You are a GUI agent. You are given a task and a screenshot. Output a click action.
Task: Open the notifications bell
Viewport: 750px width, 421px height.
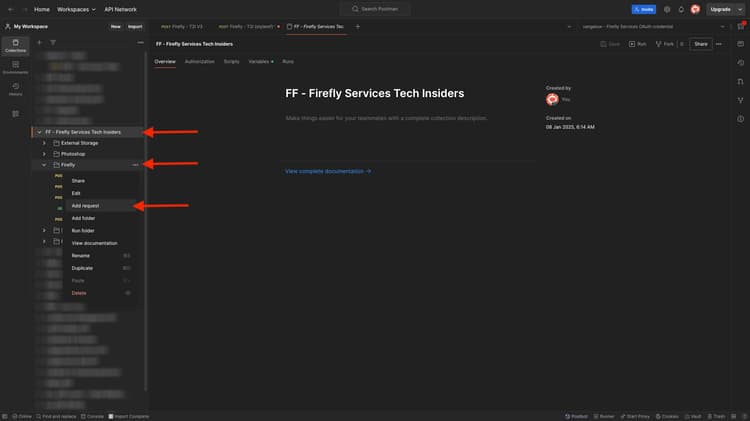pyautogui.click(x=681, y=9)
